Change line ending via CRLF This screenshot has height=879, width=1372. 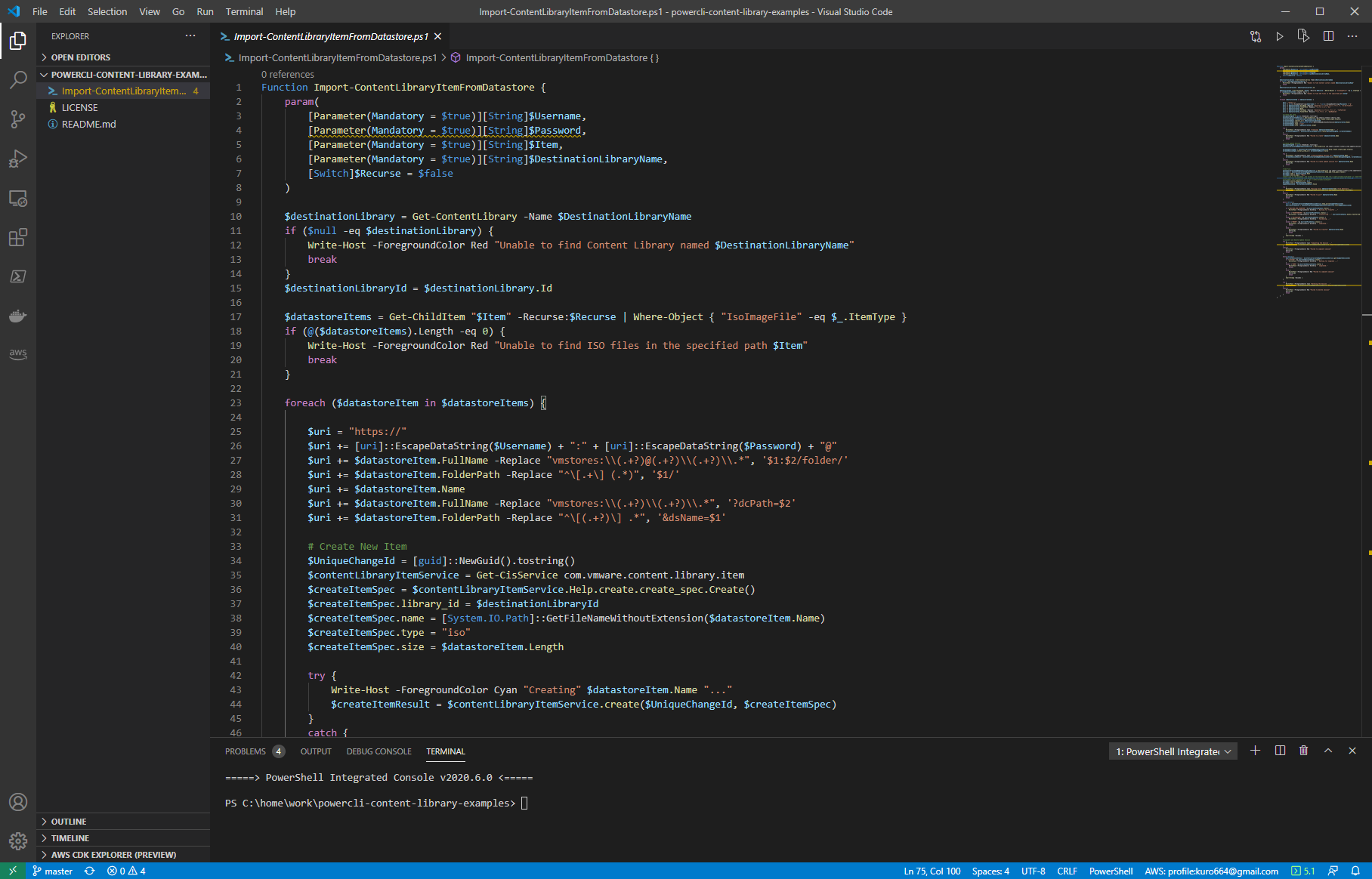click(x=1067, y=871)
